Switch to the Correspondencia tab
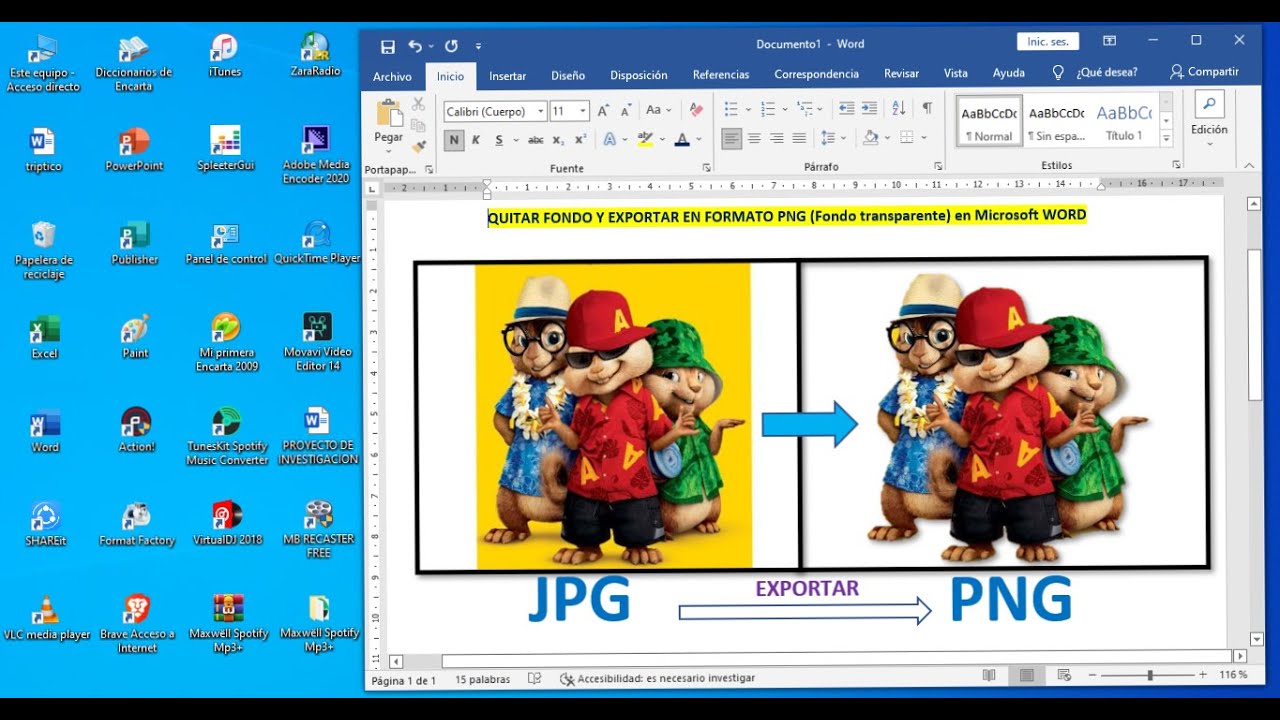The image size is (1280, 720). (816, 75)
